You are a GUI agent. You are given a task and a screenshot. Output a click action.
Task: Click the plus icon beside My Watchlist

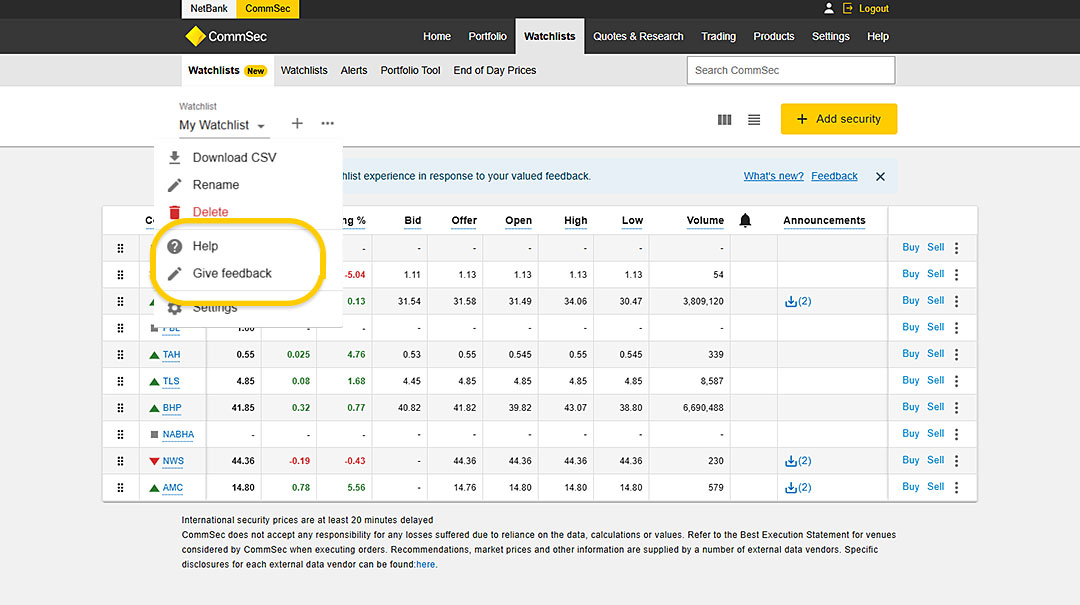pyautogui.click(x=297, y=123)
